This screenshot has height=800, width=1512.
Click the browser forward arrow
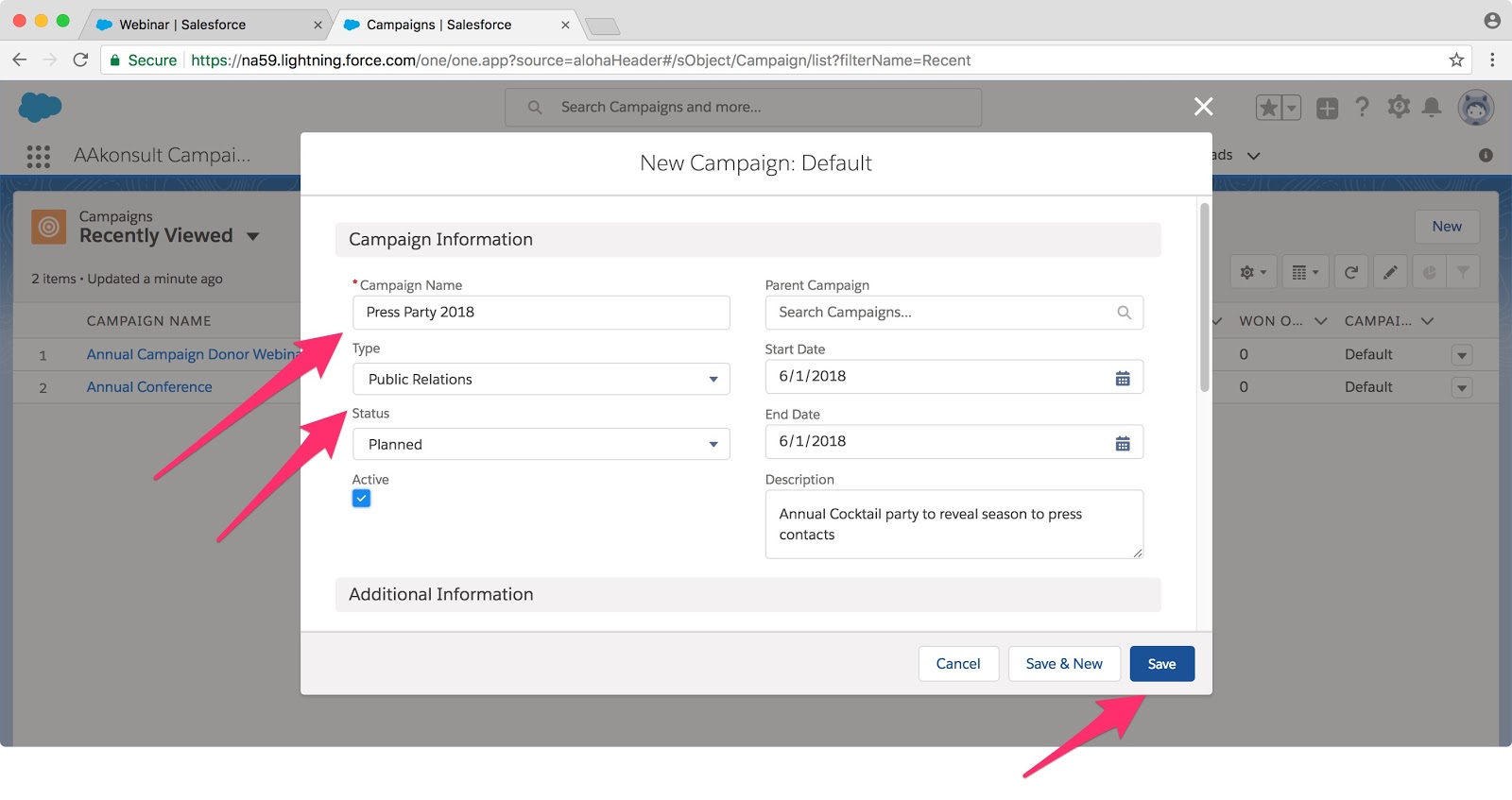pos(50,60)
